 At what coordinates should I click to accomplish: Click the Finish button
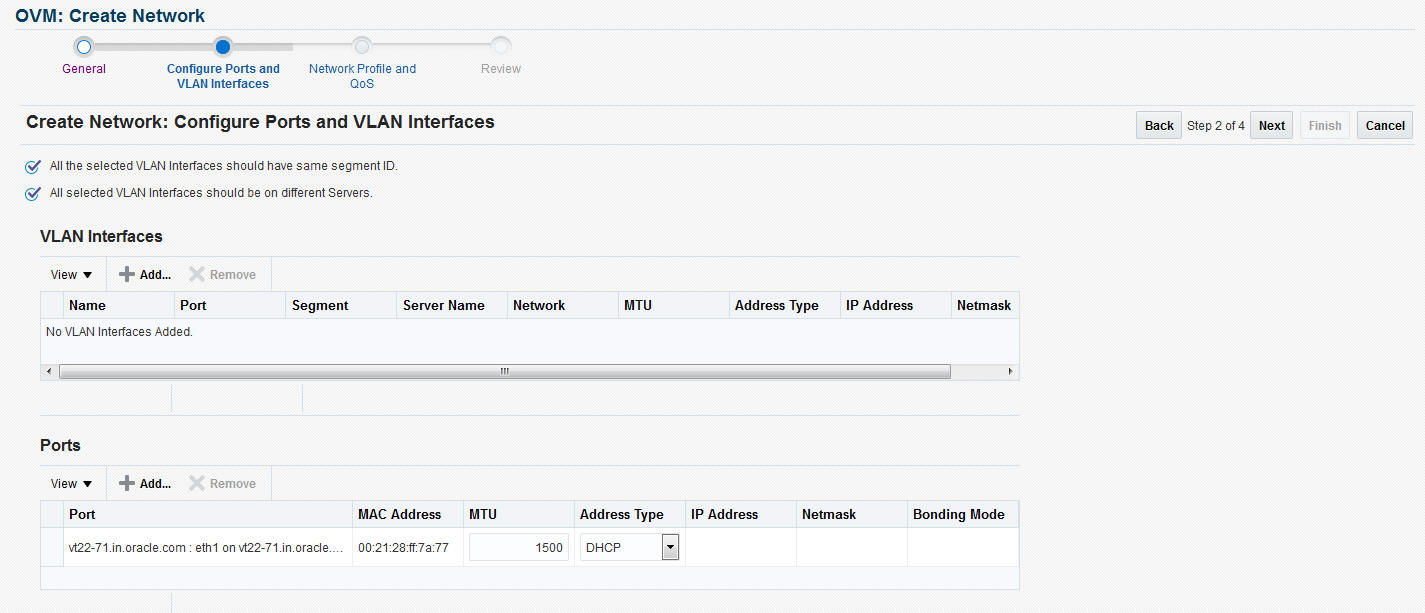(x=1325, y=125)
